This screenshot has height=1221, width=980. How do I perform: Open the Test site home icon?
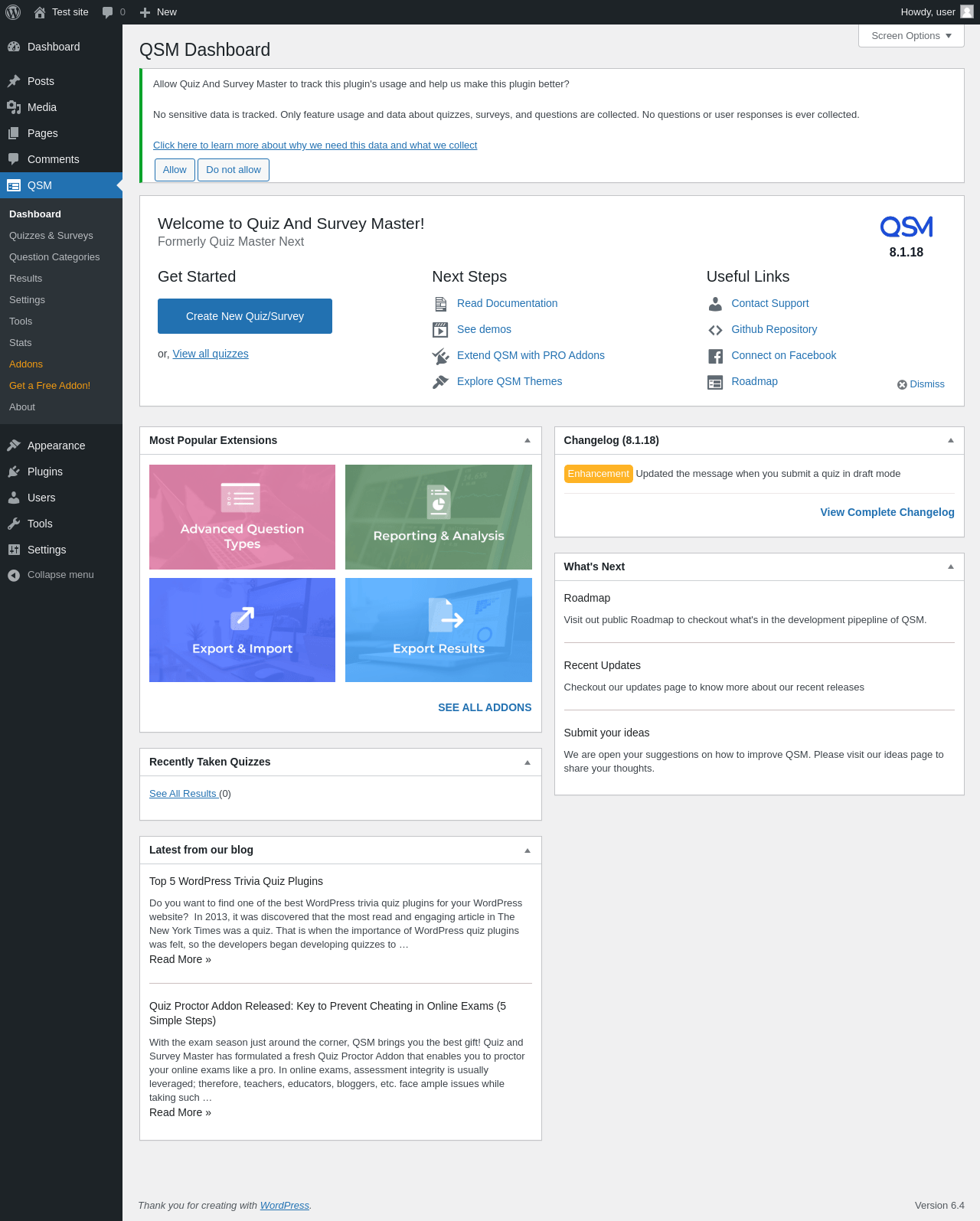pyautogui.click(x=40, y=12)
